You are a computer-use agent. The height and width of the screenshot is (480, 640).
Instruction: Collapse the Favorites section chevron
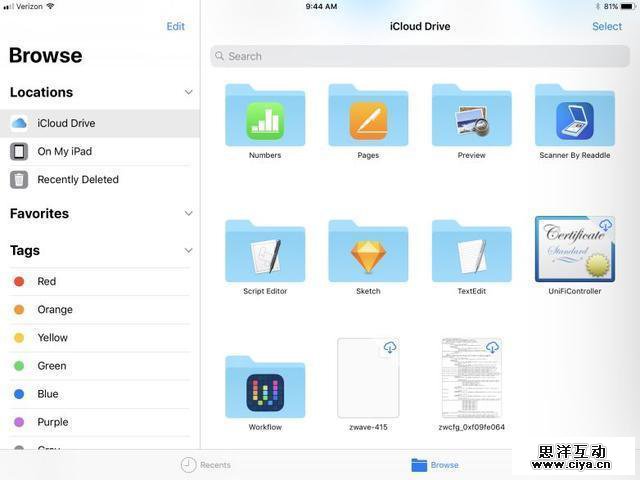click(x=188, y=213)
